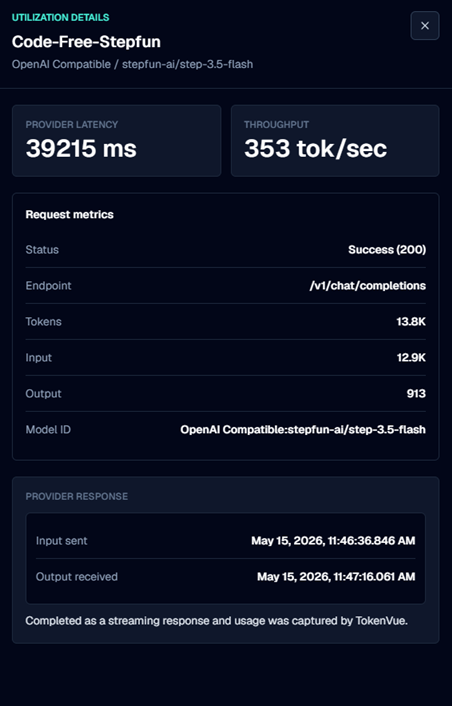The width and height of the screenshot is (452, 706).
Task: Click the Code-Free-Stepfun title
Action: pyautogui.click(x=86, y=42)
